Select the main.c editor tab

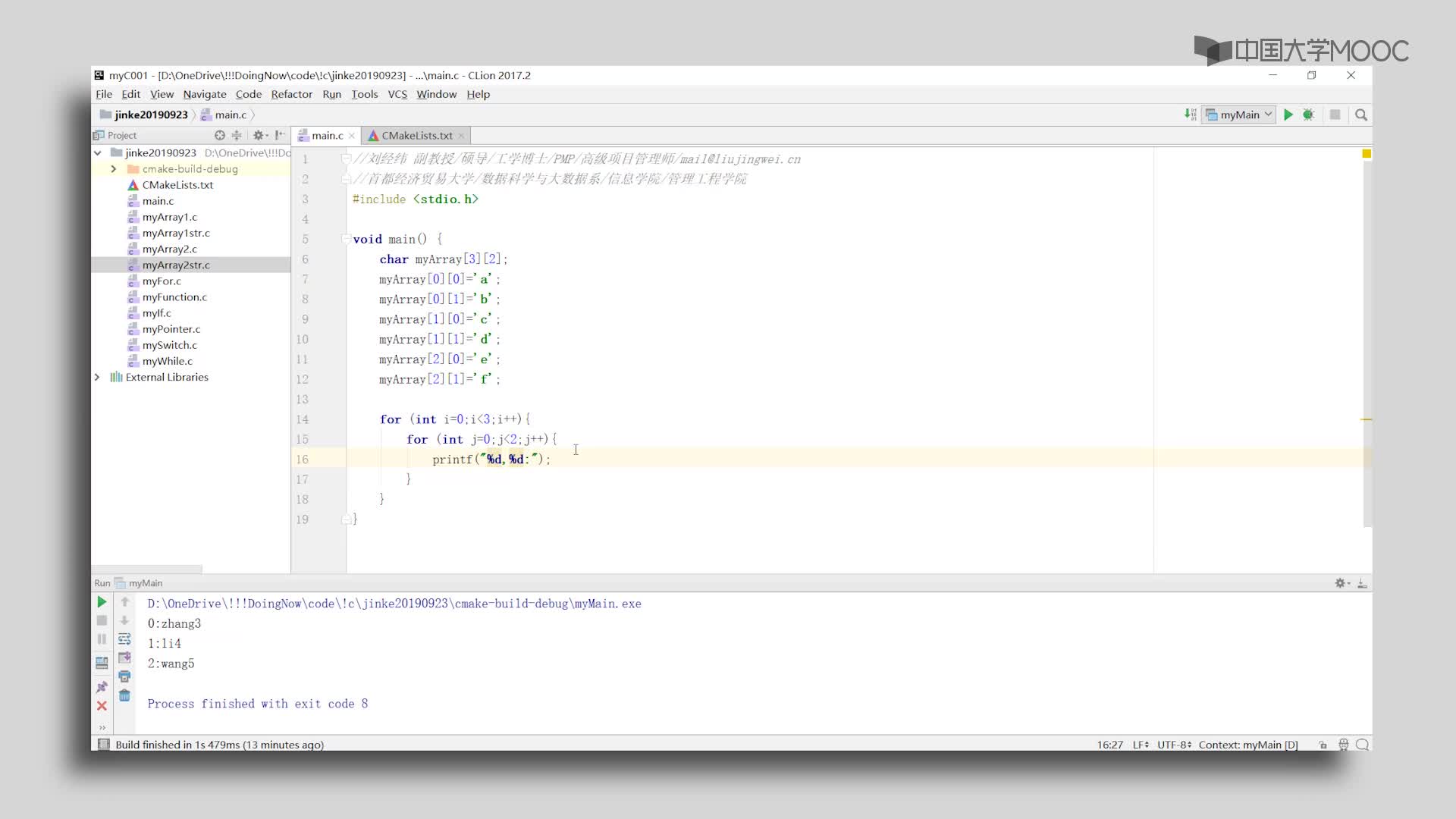327,135
